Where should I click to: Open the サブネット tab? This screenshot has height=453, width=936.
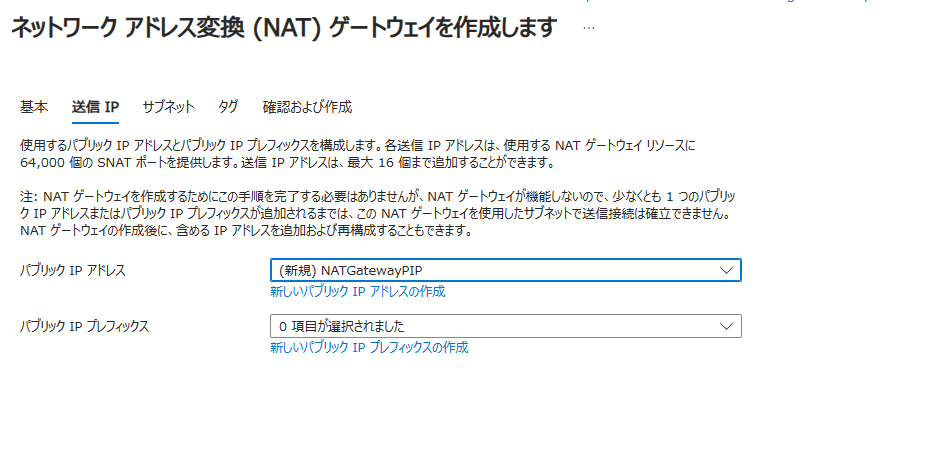tap(168, 107)
